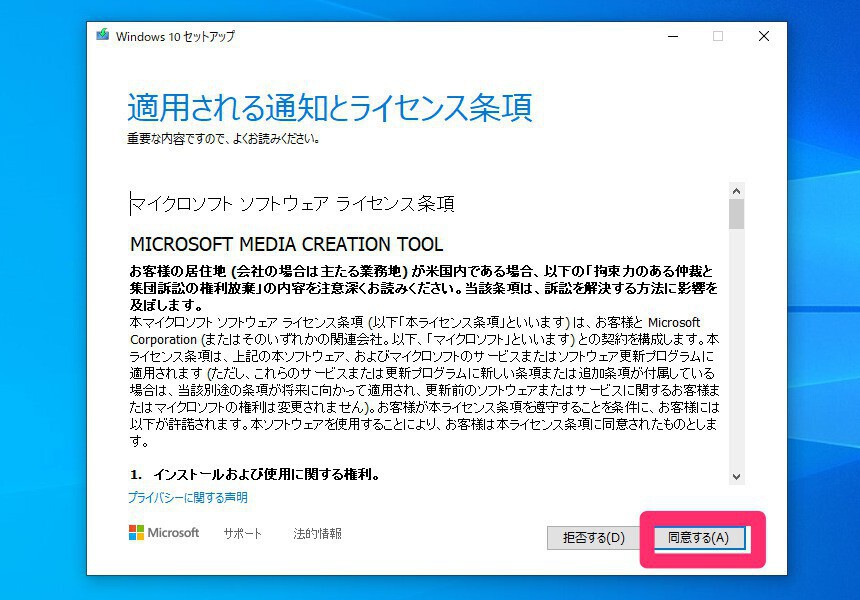Click the 重要な内容ですので、よくお読みください text

(x=223, y=139)
